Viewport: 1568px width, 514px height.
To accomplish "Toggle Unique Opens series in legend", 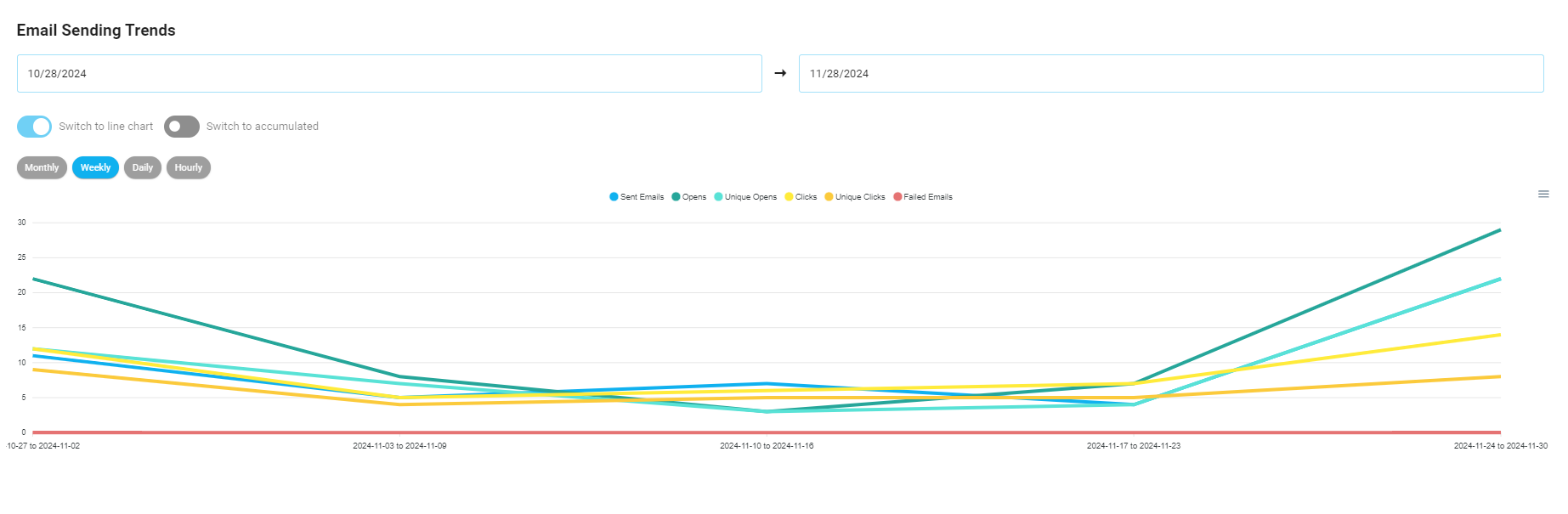I will (x=745, y=197).
